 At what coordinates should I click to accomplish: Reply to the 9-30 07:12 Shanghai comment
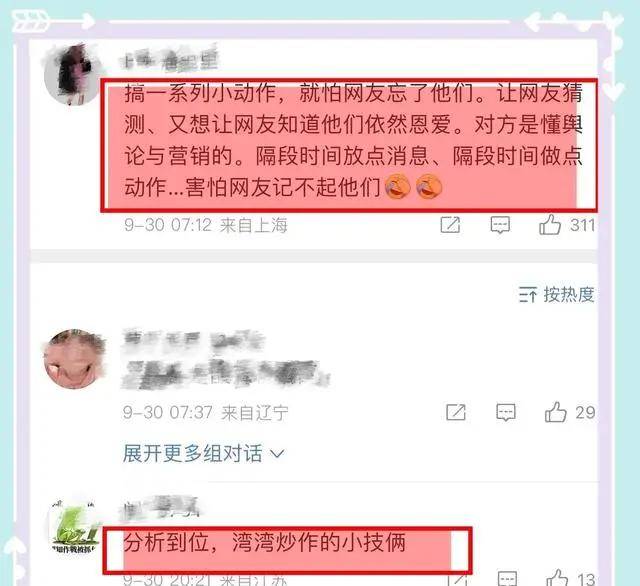(x=500, y=224)
